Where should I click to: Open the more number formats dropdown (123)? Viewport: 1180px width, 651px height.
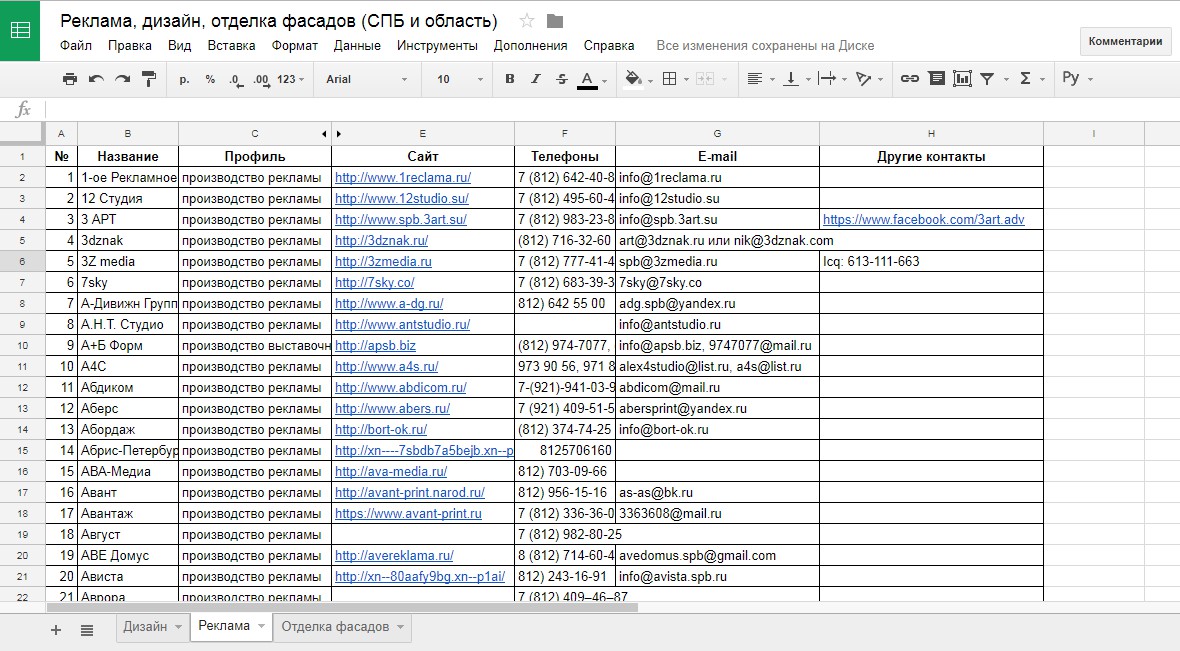290,79
